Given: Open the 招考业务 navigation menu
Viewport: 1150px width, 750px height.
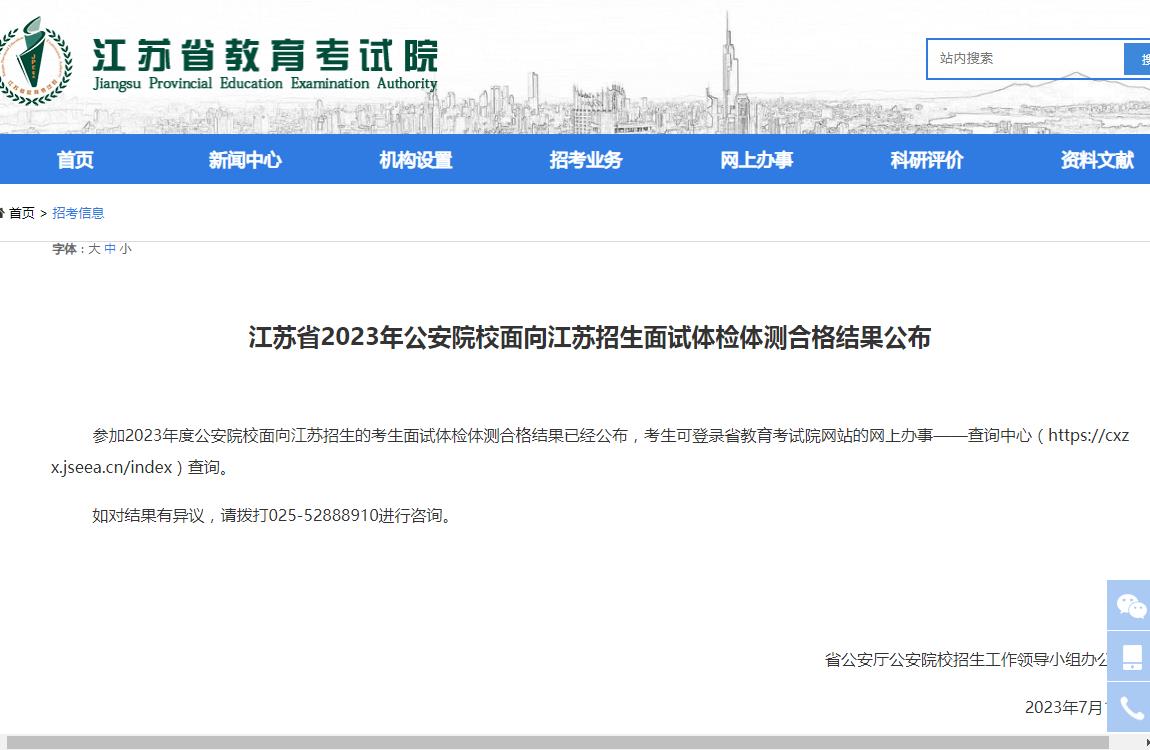Looking at the screenshot, I should 586,160.
